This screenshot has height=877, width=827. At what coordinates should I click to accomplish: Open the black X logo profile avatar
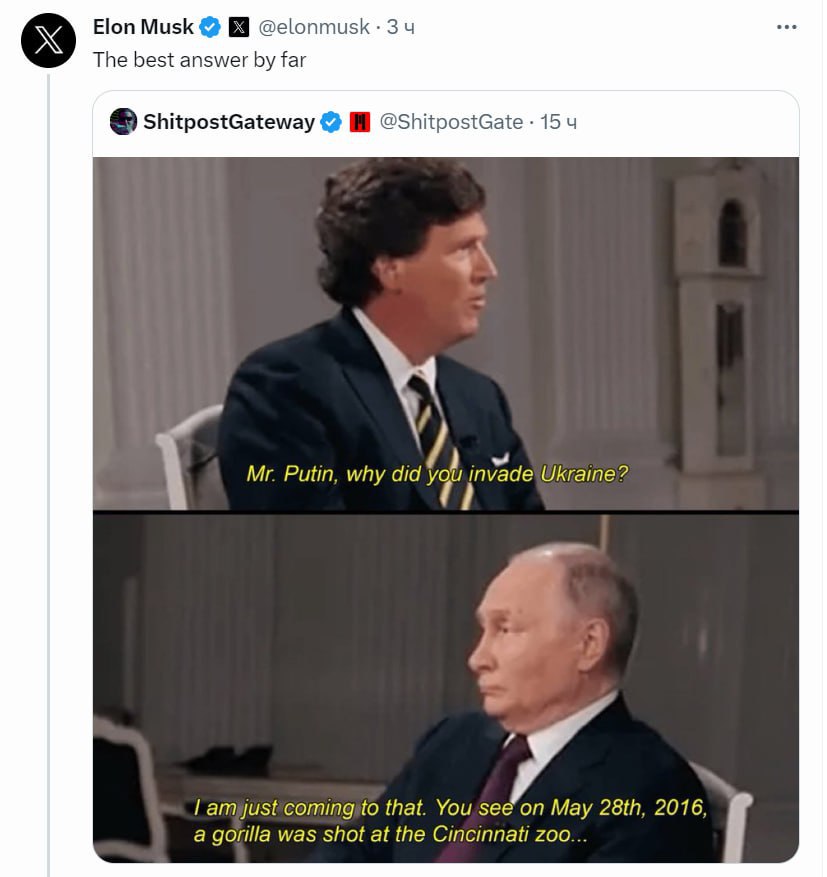49,41
